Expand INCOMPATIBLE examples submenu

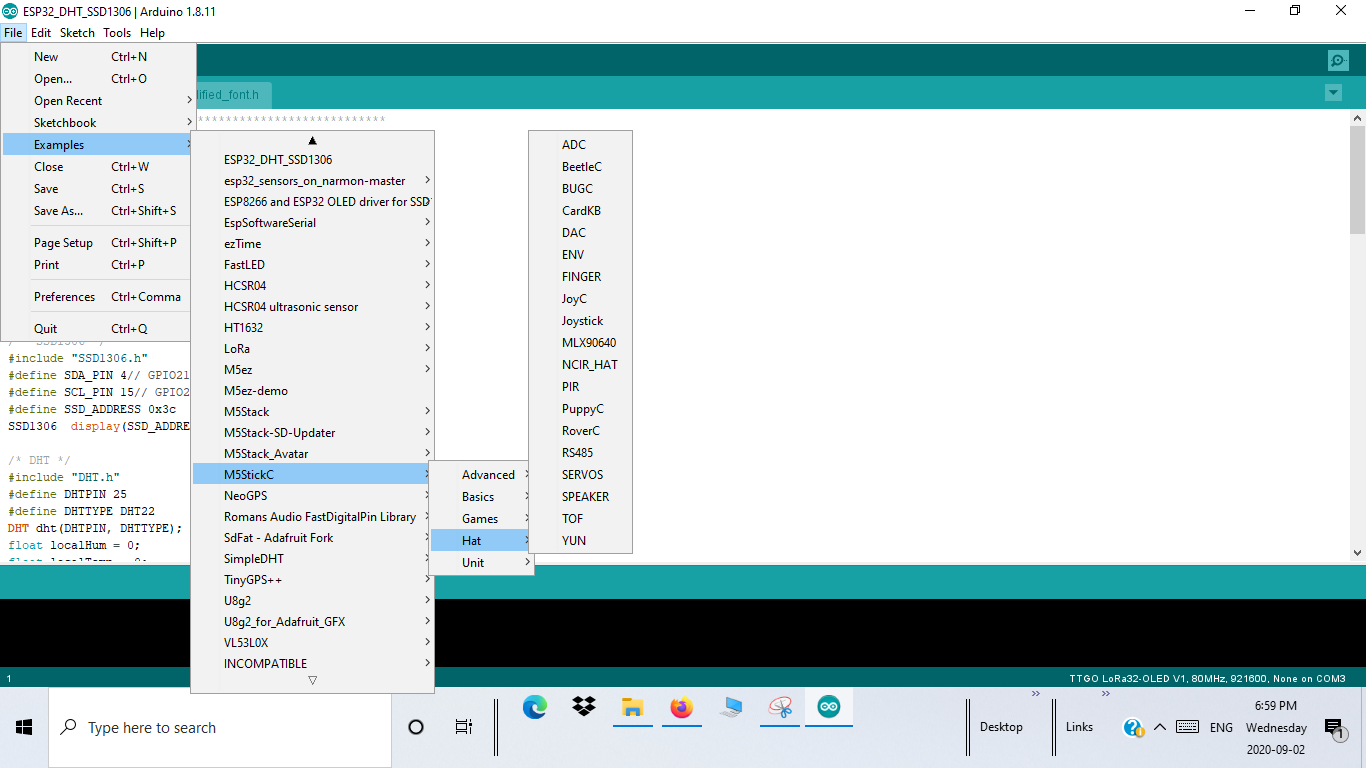click(312, 664)
